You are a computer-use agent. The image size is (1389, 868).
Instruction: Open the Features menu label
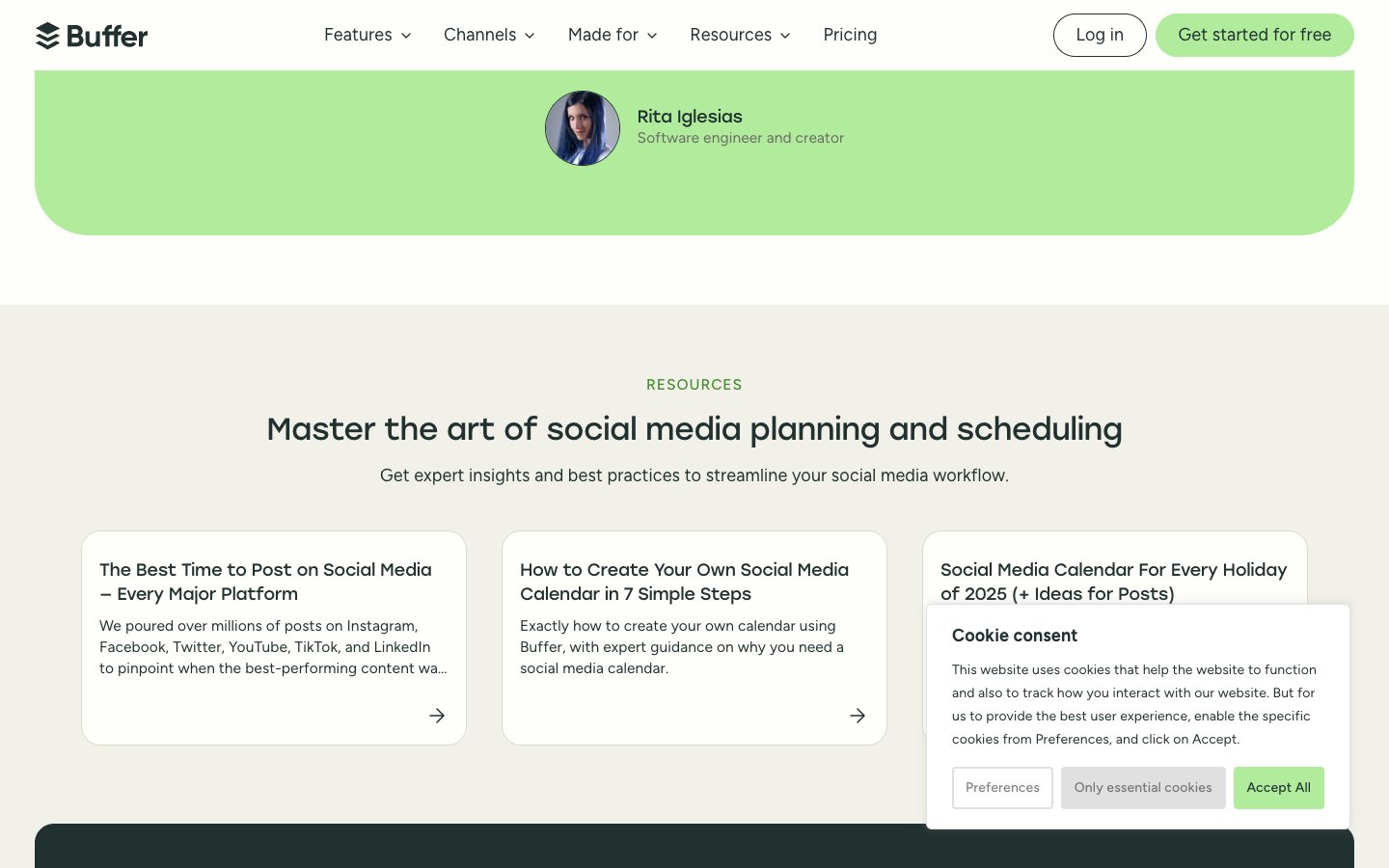click(x=358, y=35)
